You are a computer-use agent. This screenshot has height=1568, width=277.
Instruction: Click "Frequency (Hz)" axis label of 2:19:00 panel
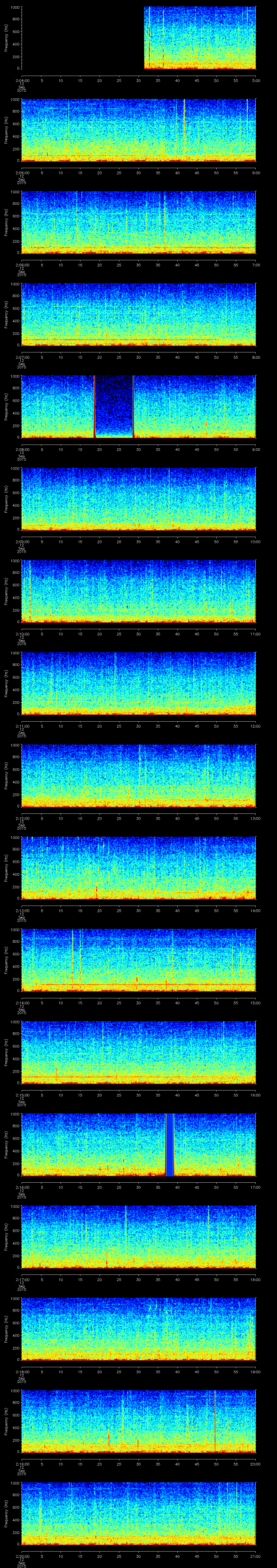coord(6,1421)
